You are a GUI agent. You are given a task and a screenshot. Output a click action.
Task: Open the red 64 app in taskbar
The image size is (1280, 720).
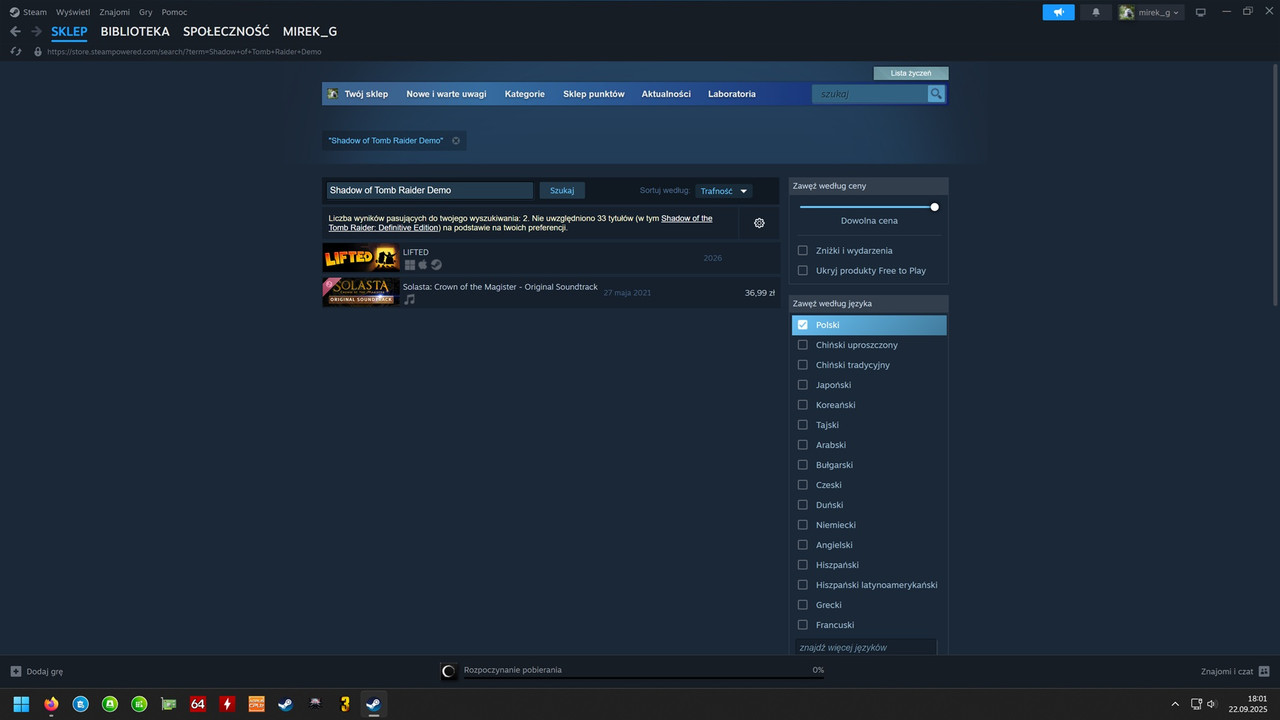(x=198, y=704)
